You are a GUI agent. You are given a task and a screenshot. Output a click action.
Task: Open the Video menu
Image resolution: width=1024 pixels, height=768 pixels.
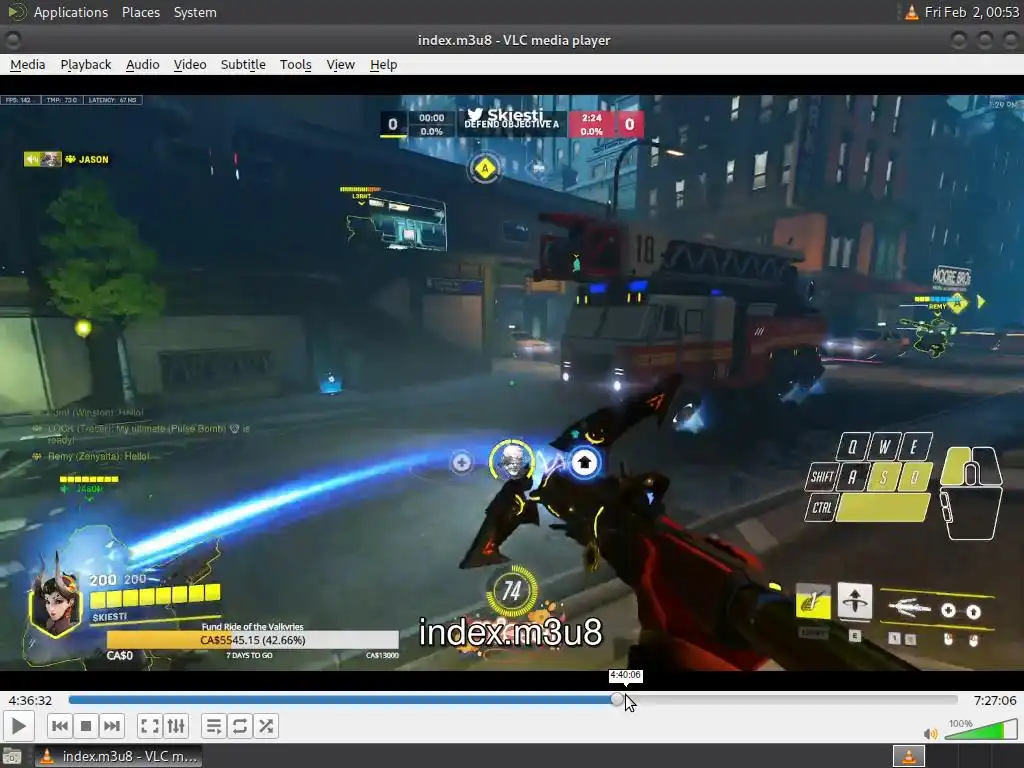coord(190,65)
